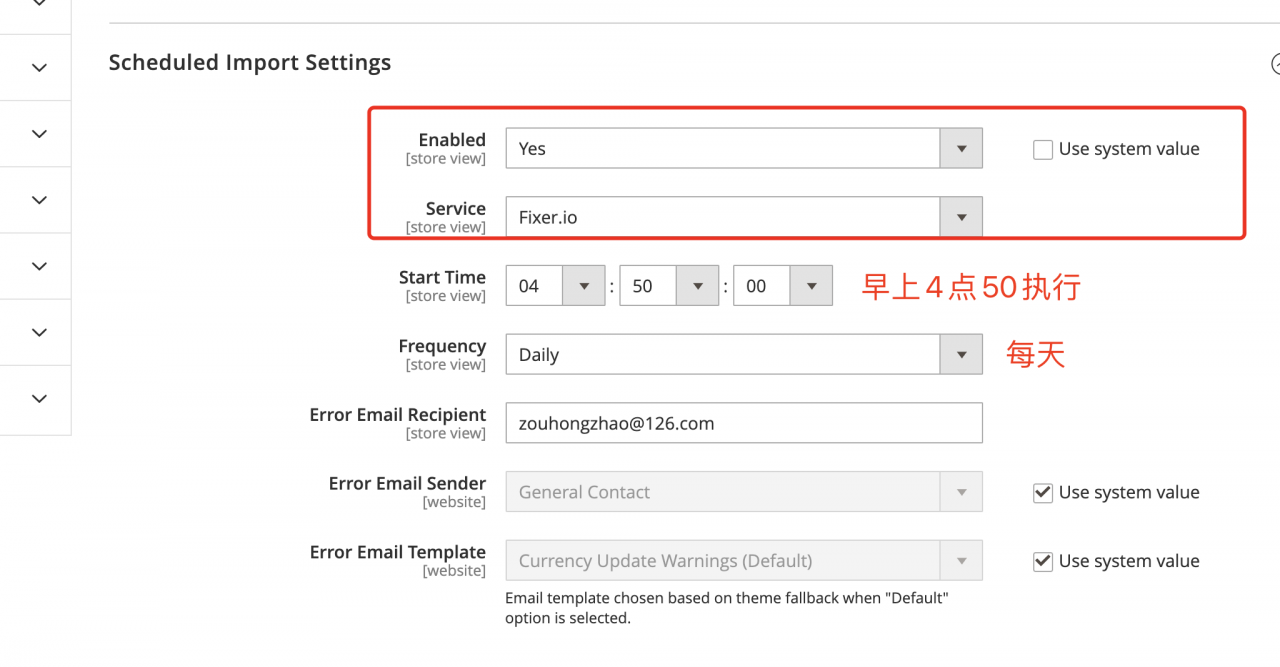Expand the bottom-most chevron in left sidebar
1280x667 pixels.
coord(39,399)
